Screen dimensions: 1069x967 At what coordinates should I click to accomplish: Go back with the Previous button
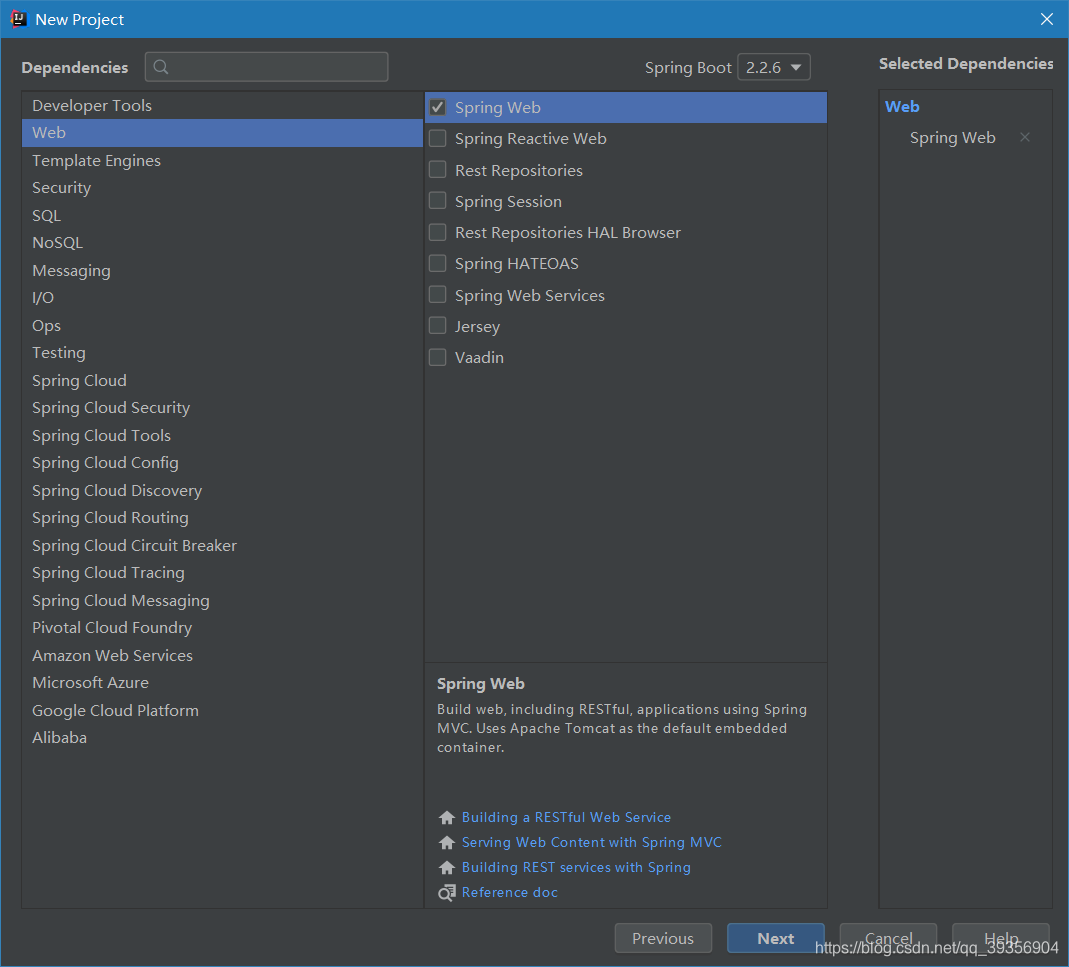pos(663,938)
